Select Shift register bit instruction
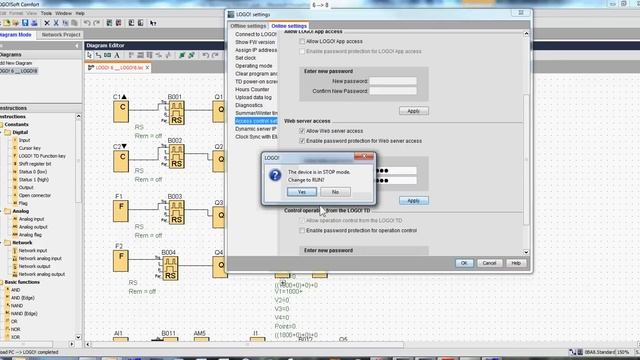The width and height of the screenshot is (640, 360). pyautogui.click(x=35, y=164)
